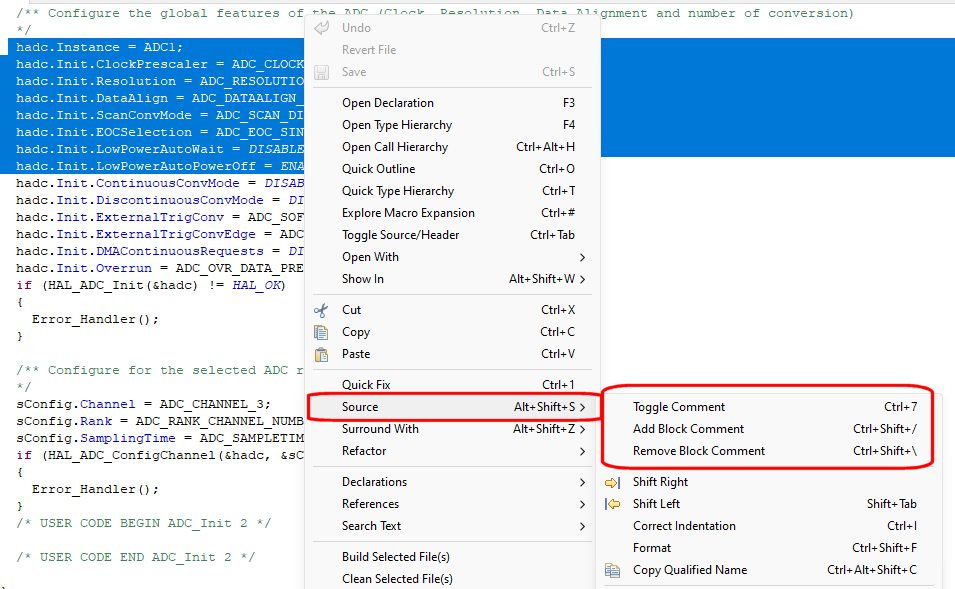Open Quick Outline
Screen dimensions: 955x589
(x=452, y=169)
